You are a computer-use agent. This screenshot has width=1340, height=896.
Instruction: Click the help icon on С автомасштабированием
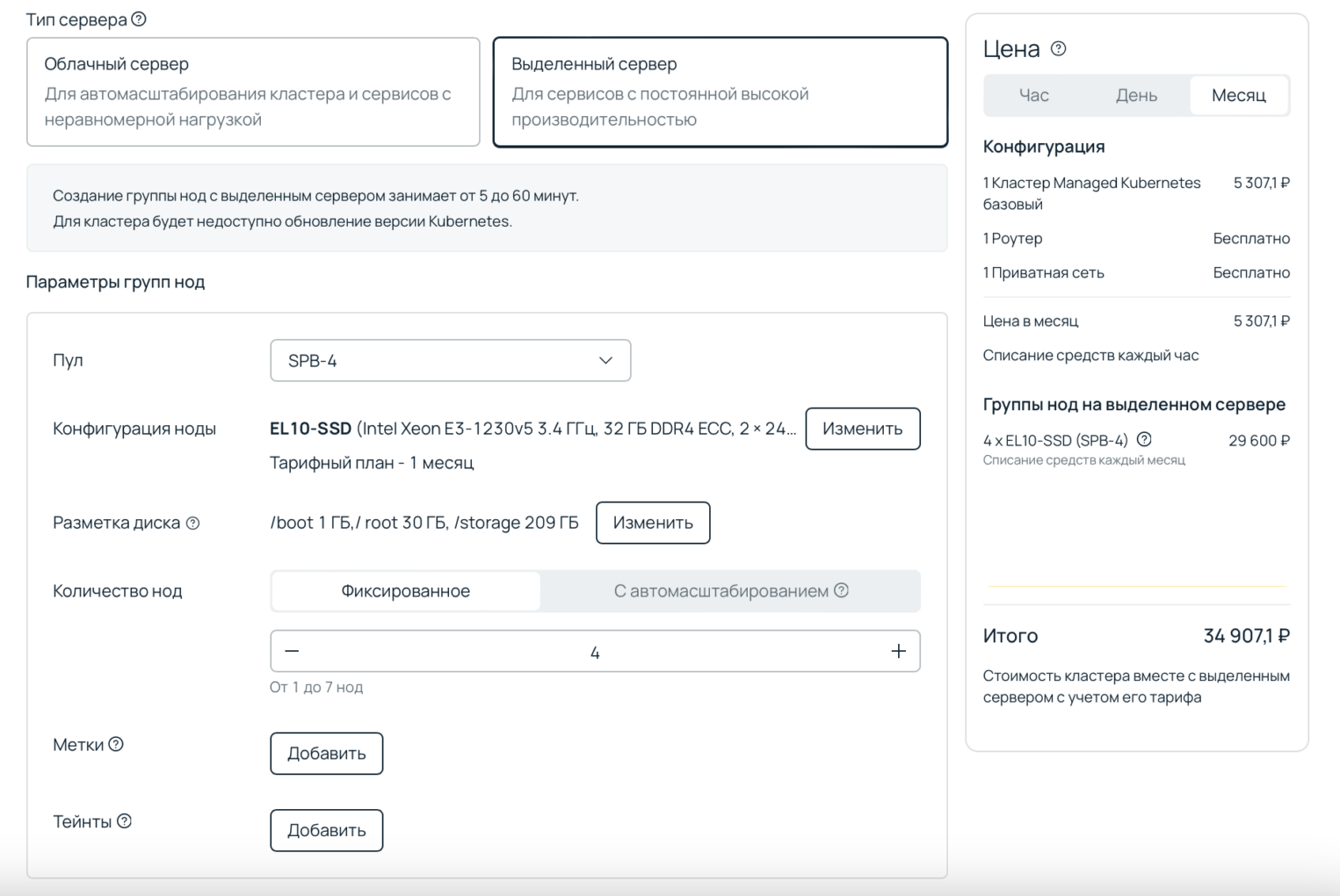coord(842,591)
